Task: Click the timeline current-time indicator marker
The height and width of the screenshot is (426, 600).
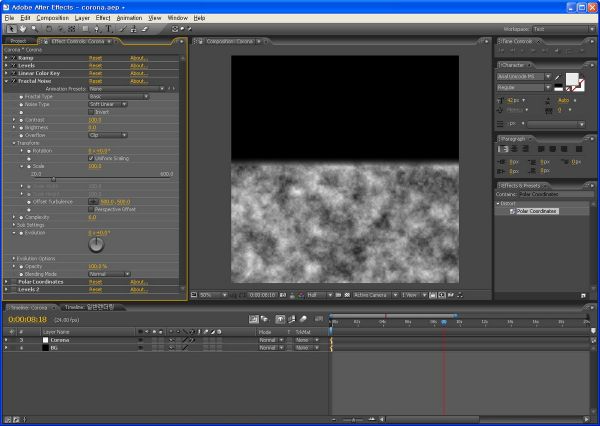Action: 444,323
